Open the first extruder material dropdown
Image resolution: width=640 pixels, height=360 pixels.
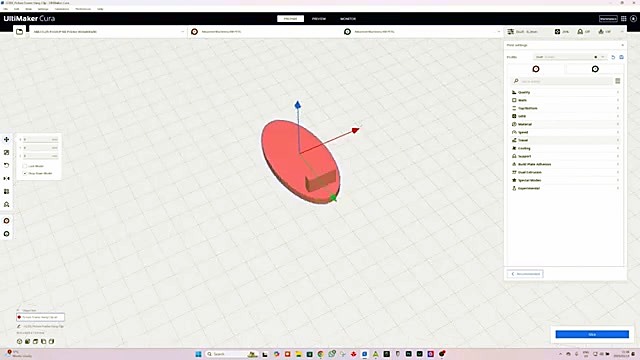point(267,31)
